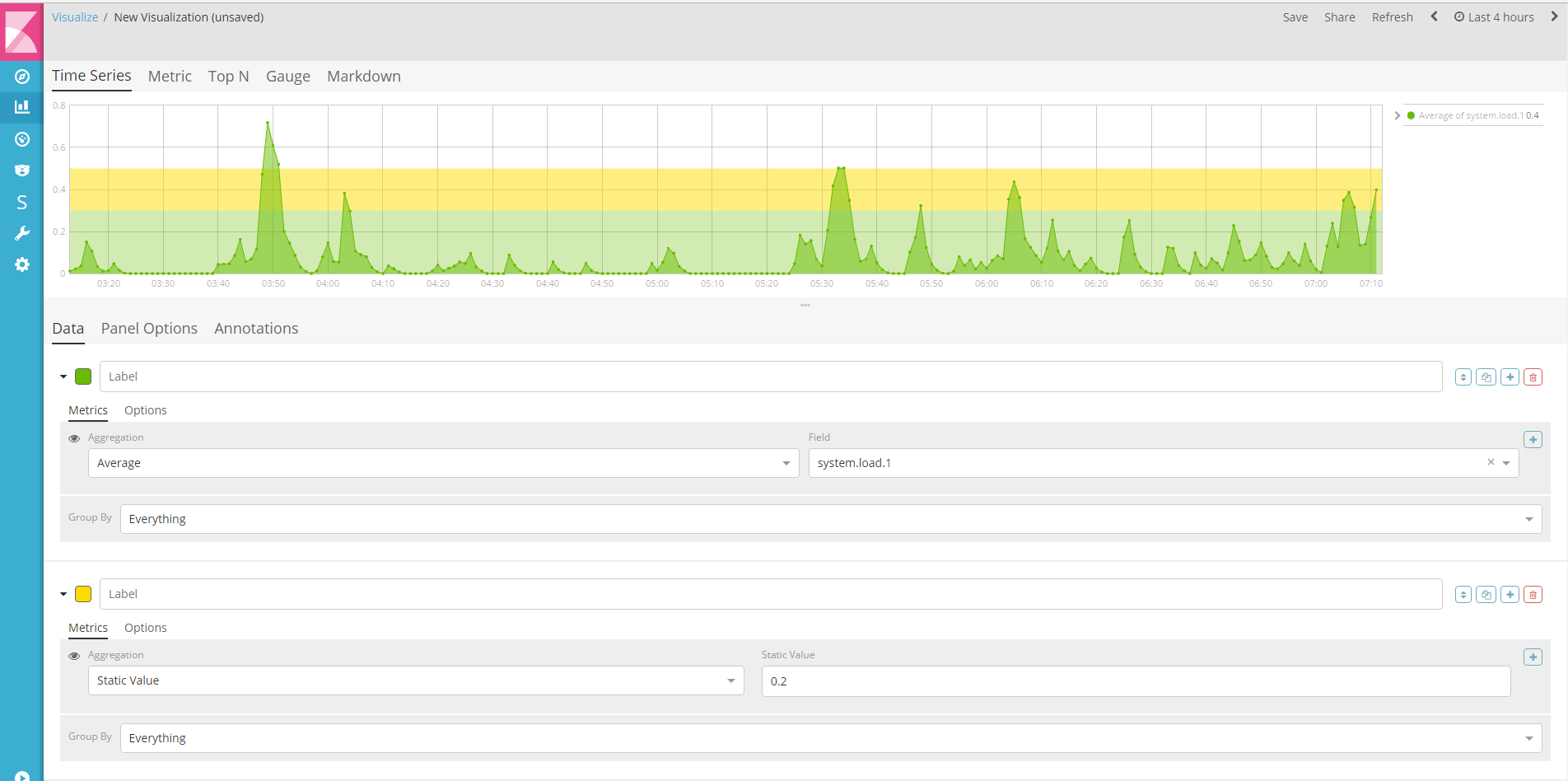Collapse the yellow series section

point(63,594)
